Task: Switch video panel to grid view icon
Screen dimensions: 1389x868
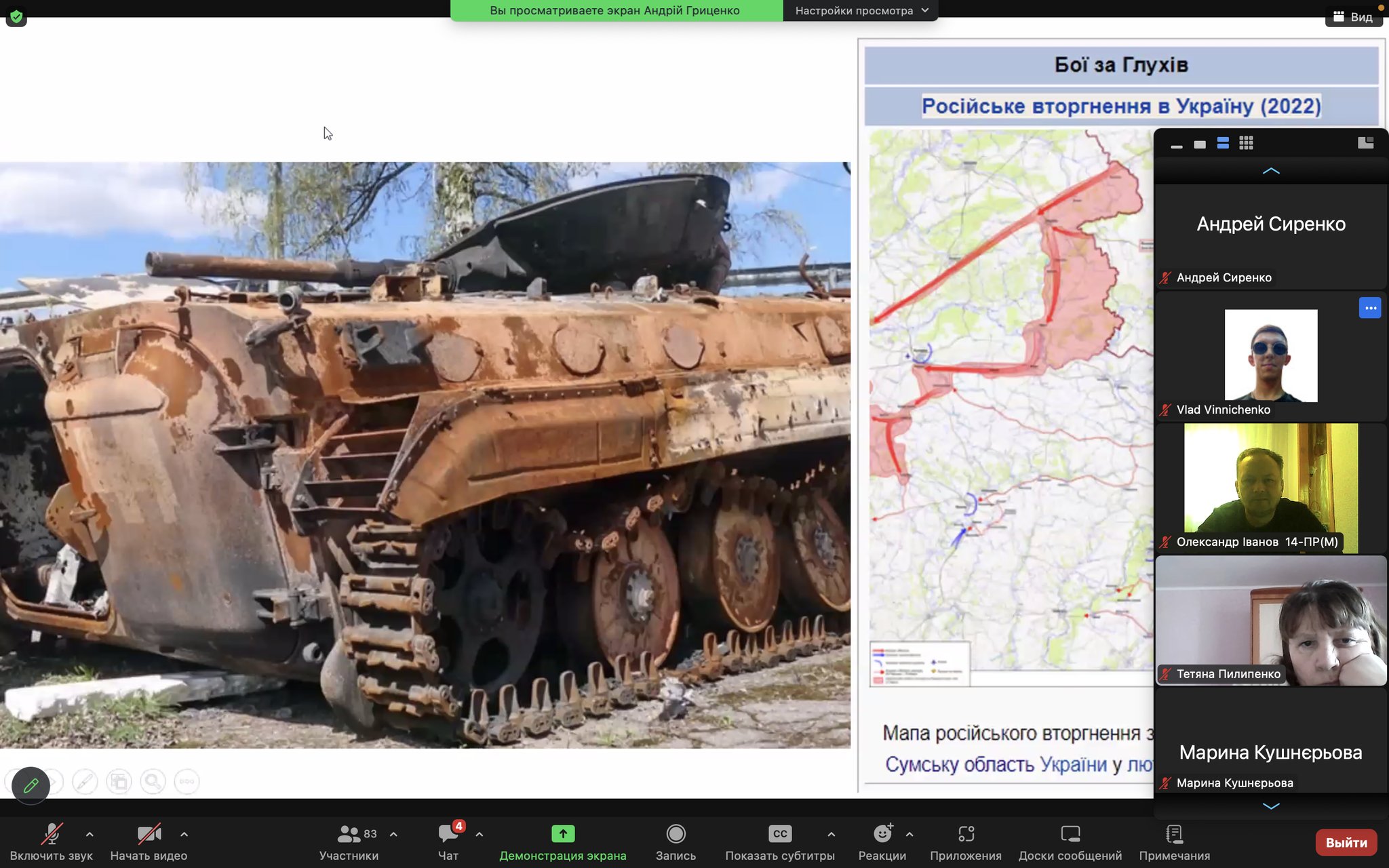Action: [1246, 143]
